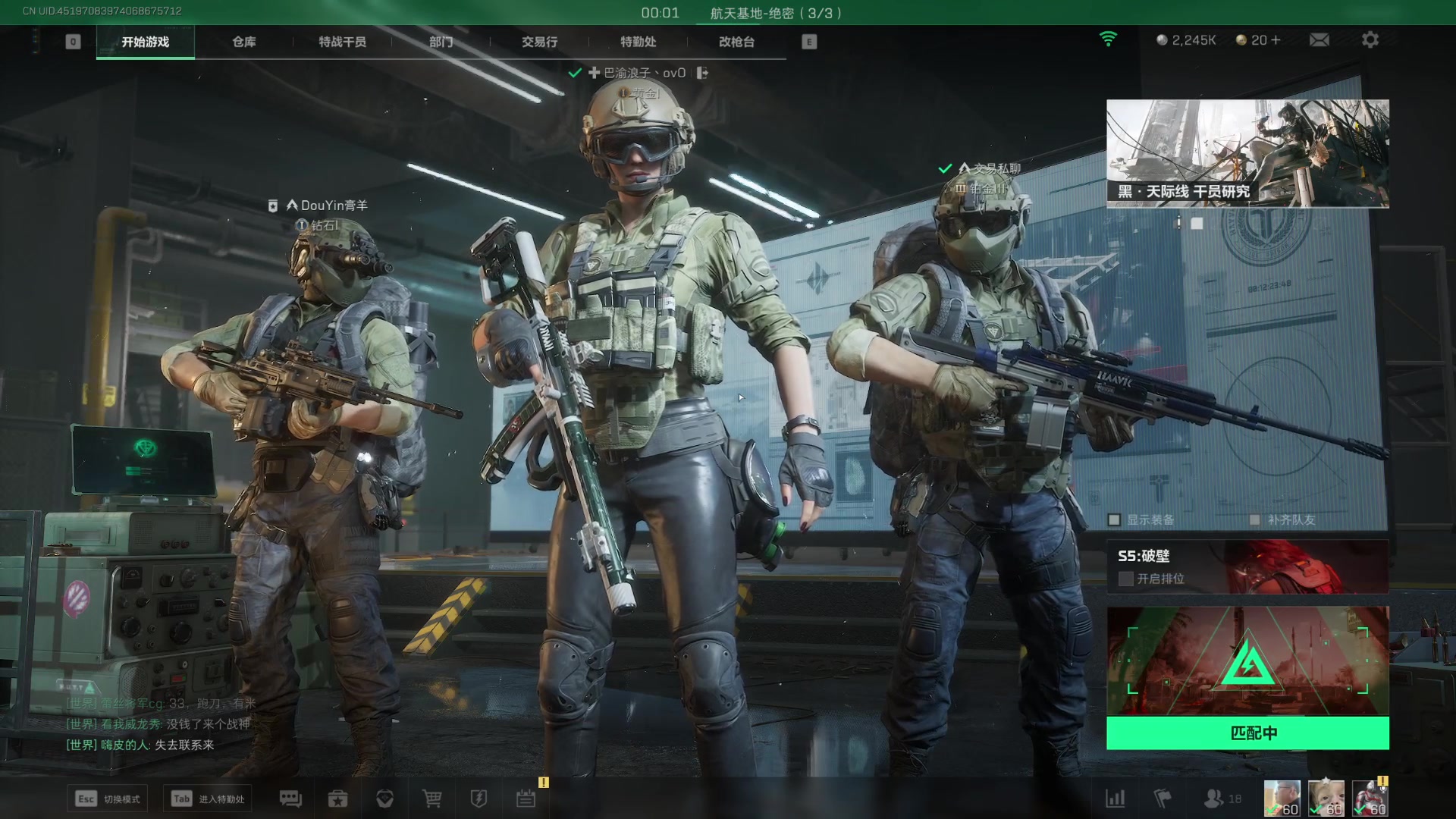Screen dimensions: 1456x819
Task: Open the bar chart statistics icon
Action: pos(1116,799)
